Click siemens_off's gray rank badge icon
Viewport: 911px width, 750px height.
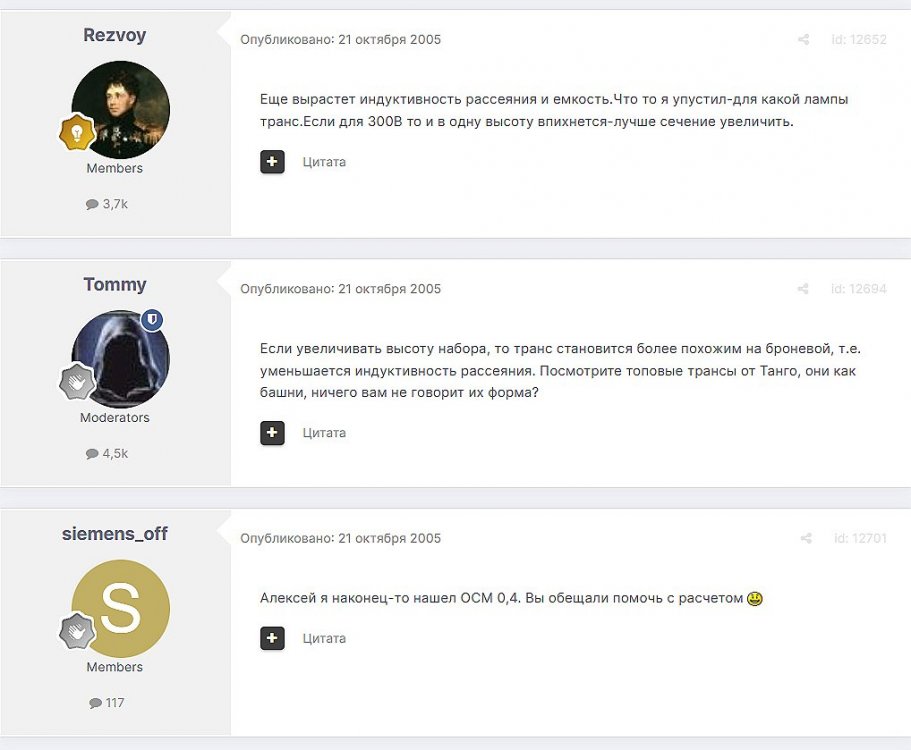[x=77, y=631]
